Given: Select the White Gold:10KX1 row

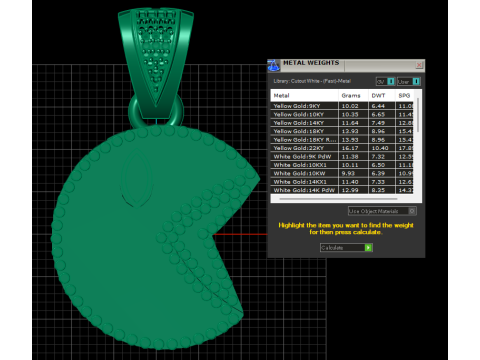Looking at the screenshot, I should coord(342,165).
